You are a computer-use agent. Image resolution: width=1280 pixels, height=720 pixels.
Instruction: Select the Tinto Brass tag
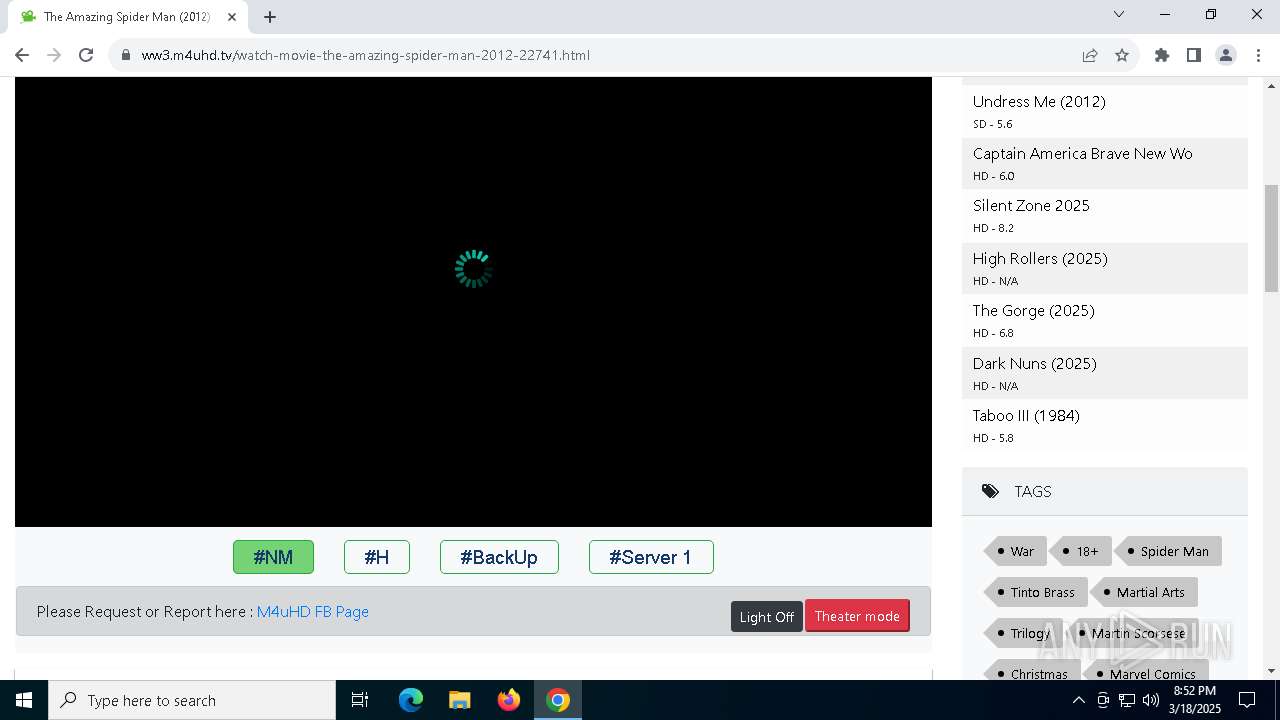(x=1036, y=592)
